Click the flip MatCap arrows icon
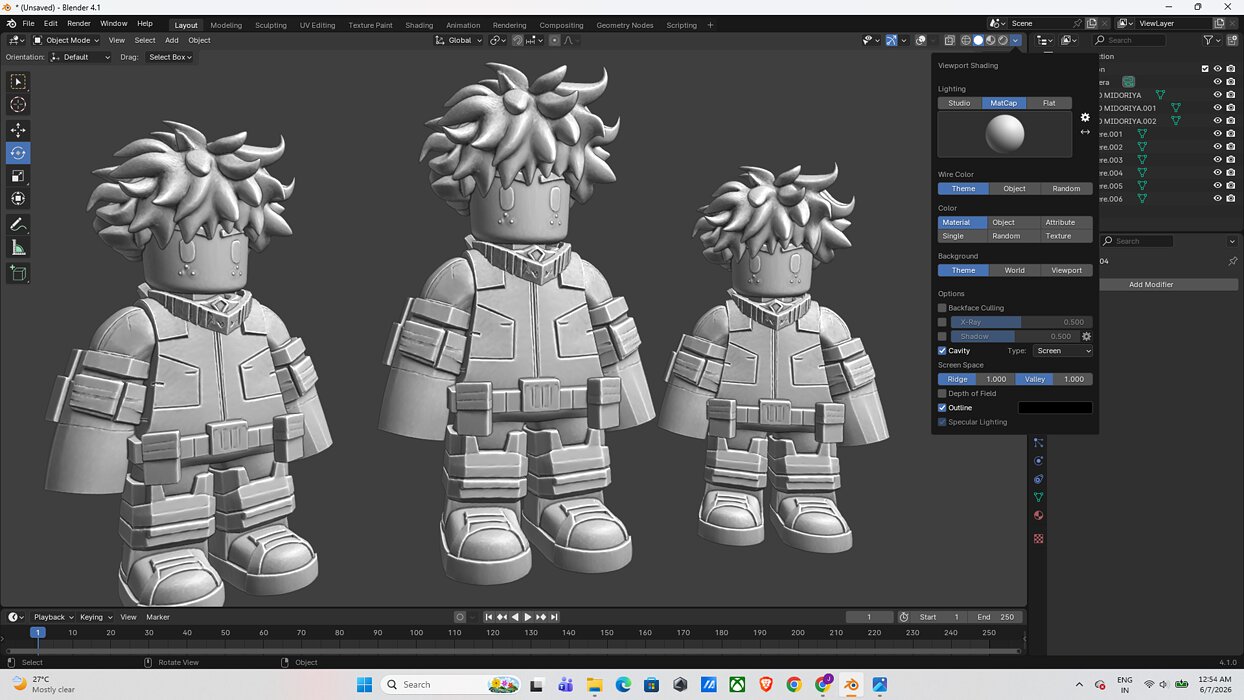The image size is (1244, 700). pyautogui.click(x=1085, y=132)
